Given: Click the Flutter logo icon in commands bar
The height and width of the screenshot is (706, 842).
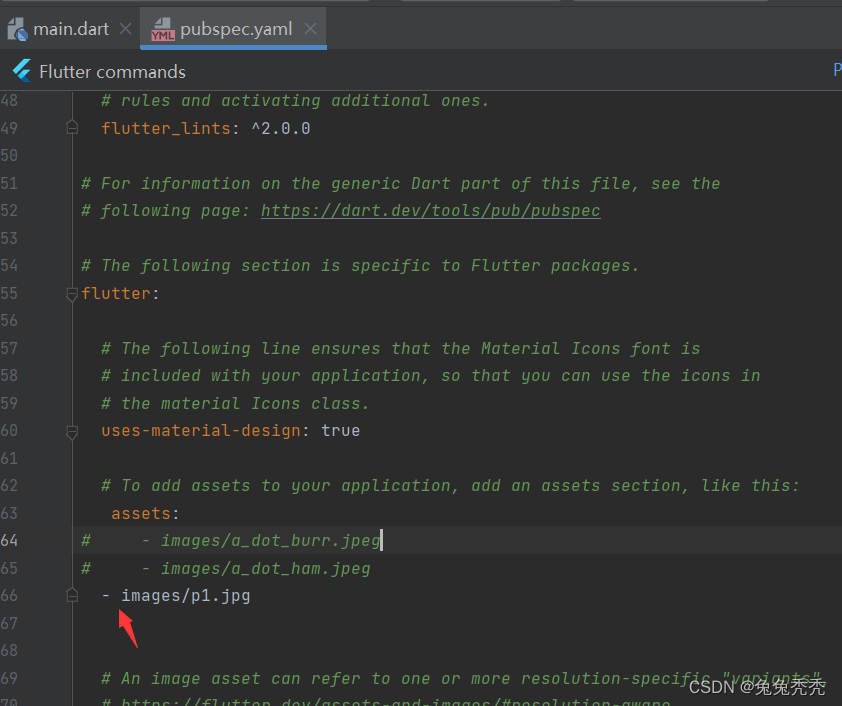Looking at the screenshot, I should coord(21,71).
